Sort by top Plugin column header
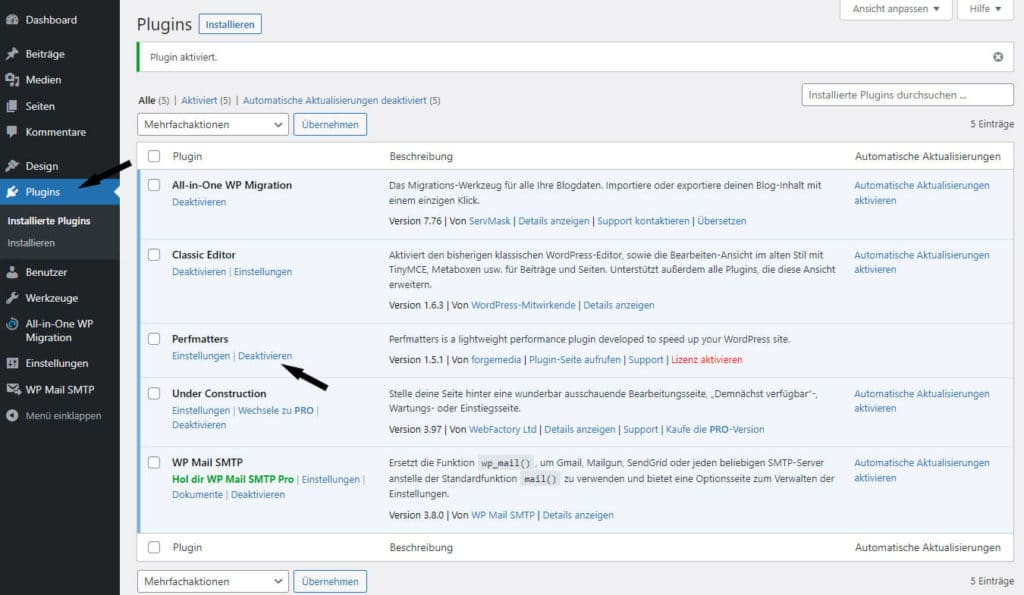1024x595 pixels. [187, 156]
